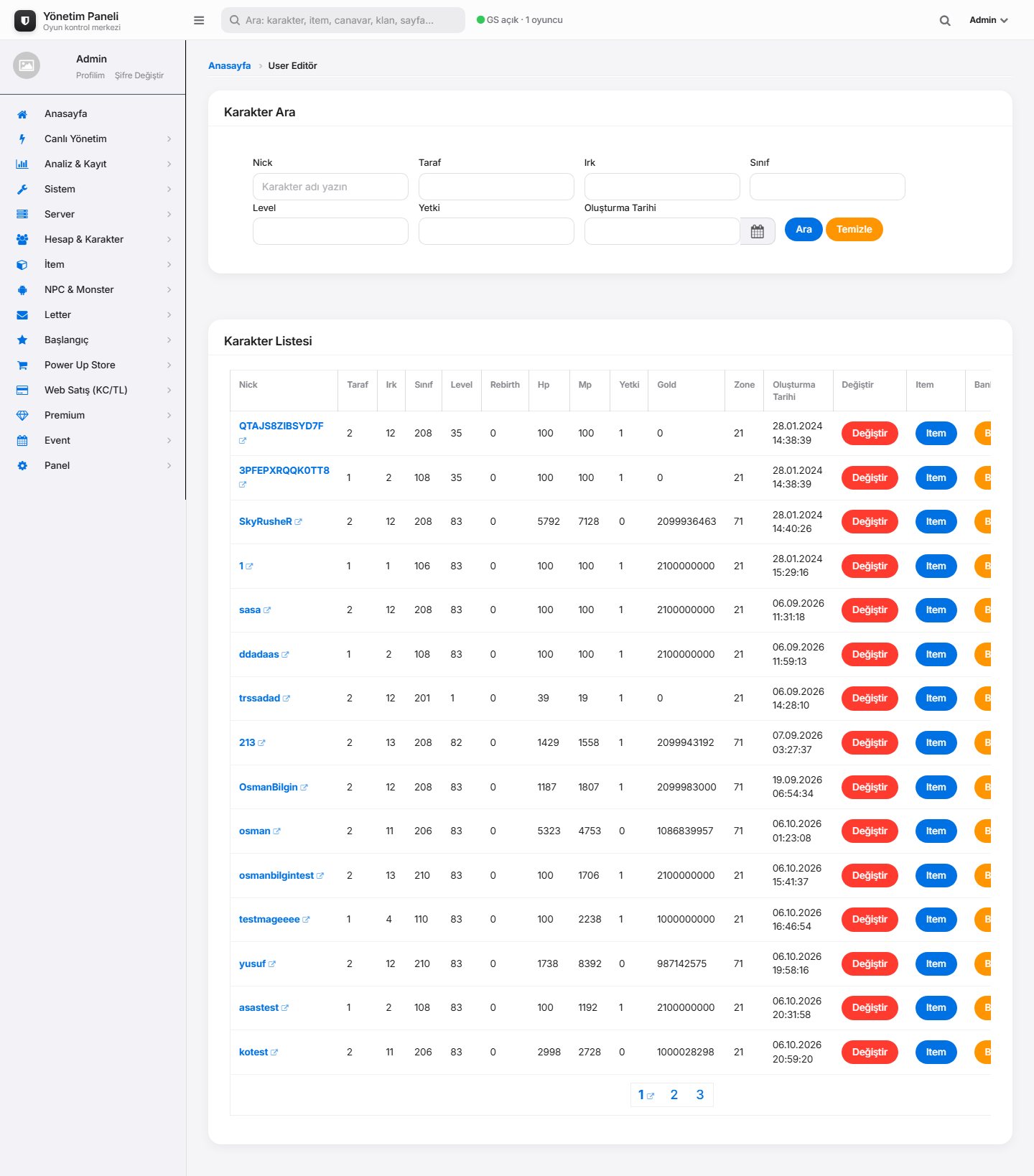Click the Power Up Store cart icon

22,365
